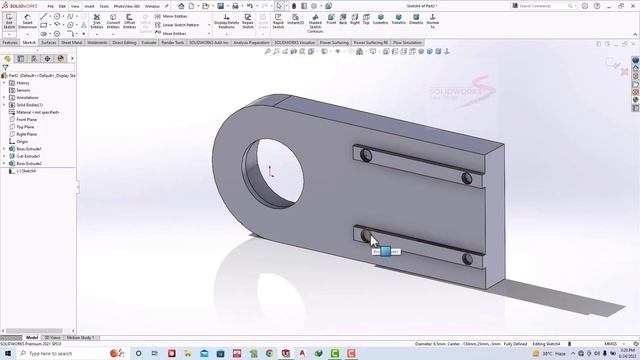Switch to Dimetric view
The height and width of the screenshot is (360, 640).
416,19
